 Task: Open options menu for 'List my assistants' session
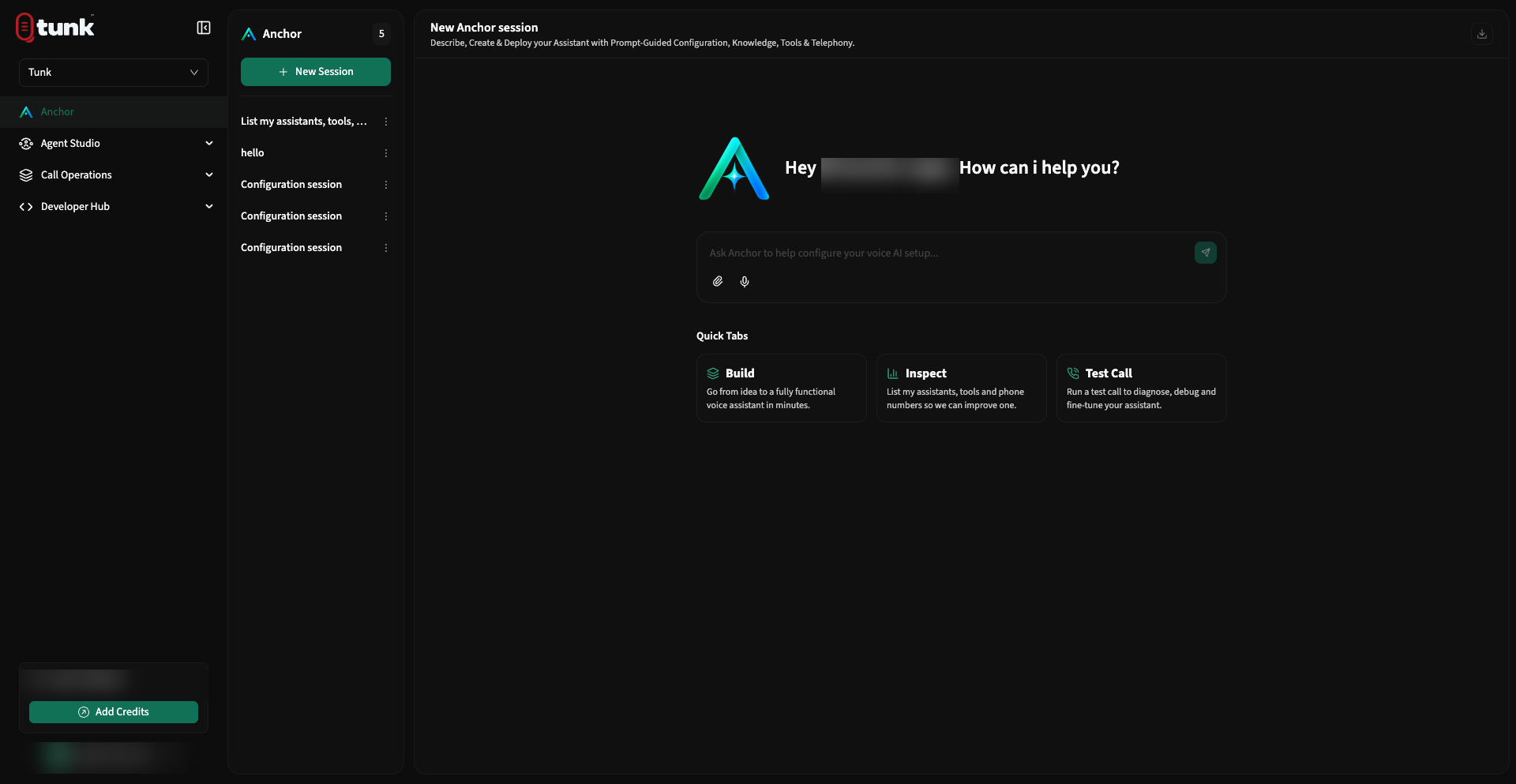(386, 122)
